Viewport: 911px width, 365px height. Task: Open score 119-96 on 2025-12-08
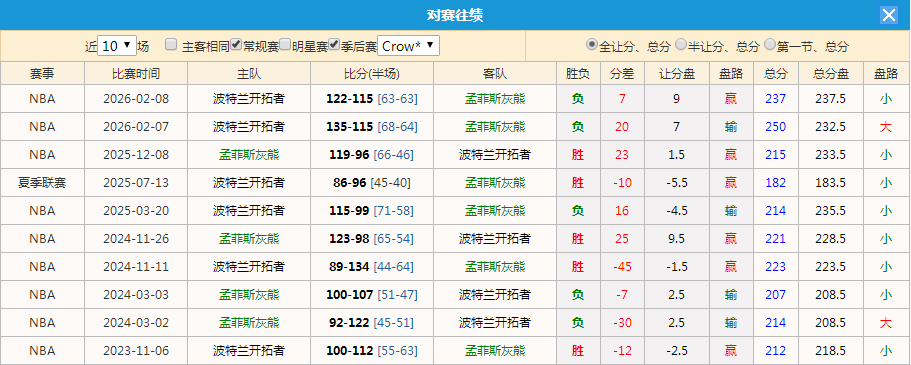pyautogui.click(x=349, y=155)
